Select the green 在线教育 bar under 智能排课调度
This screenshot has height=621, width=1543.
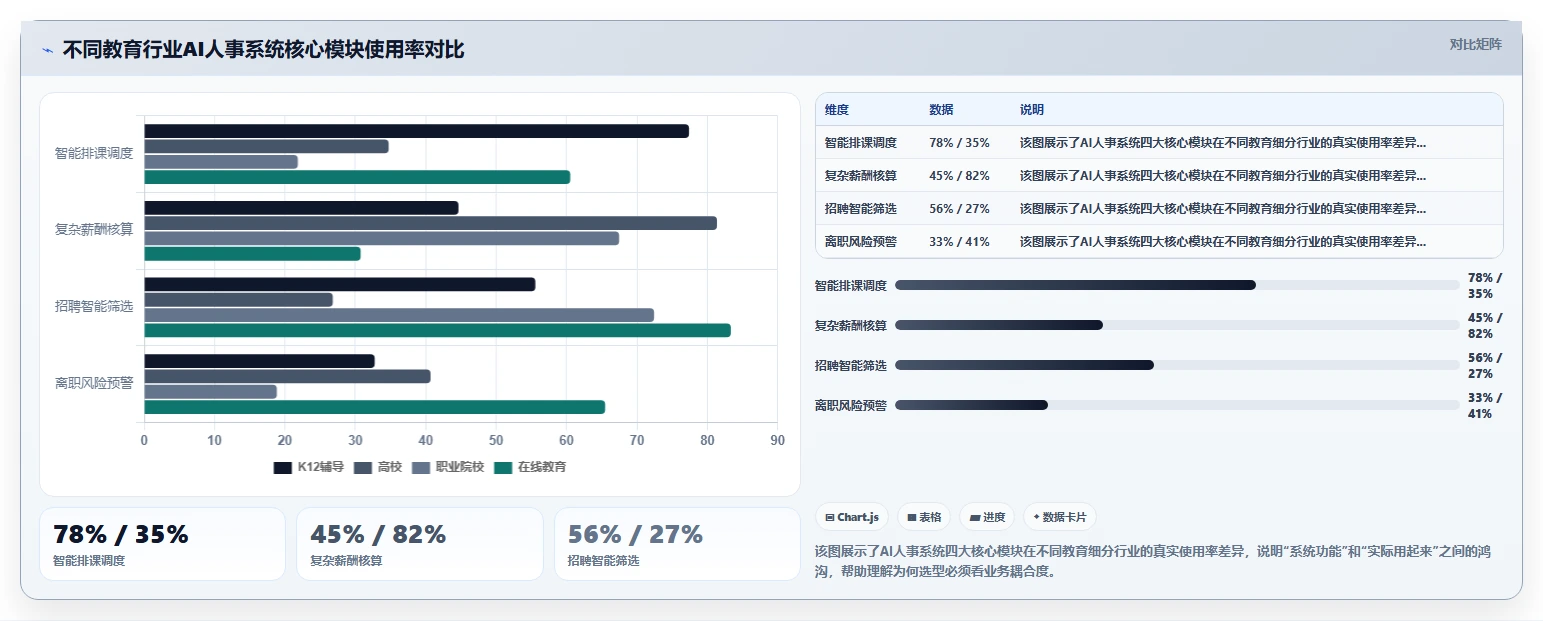(x=357, y=177)
